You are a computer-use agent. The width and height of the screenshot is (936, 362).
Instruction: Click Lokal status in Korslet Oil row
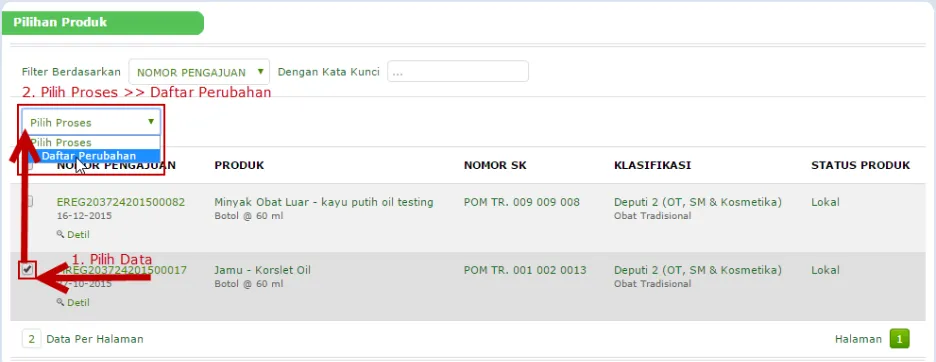(x=825, y=271)
